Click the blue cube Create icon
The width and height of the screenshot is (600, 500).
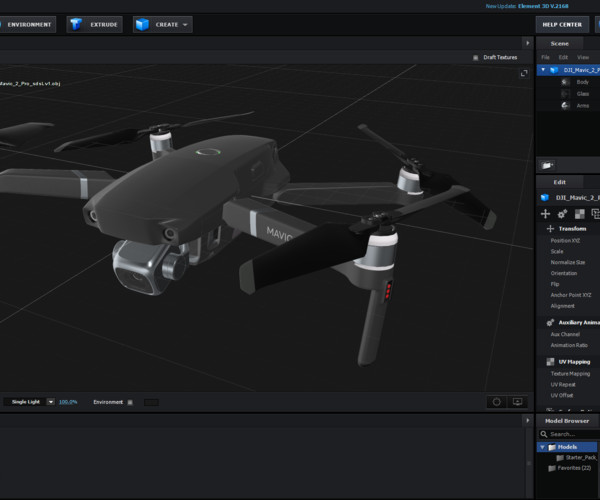tap(142, 24)
